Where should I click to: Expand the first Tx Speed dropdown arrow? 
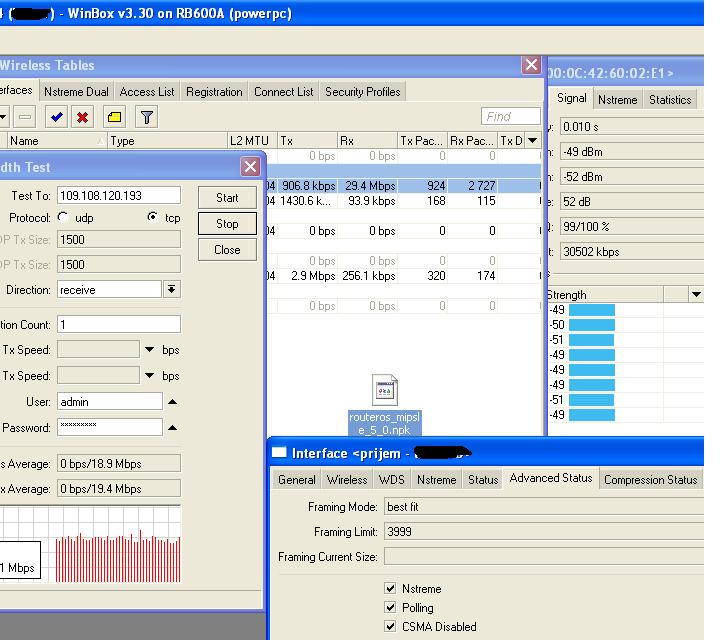point(149,350)
